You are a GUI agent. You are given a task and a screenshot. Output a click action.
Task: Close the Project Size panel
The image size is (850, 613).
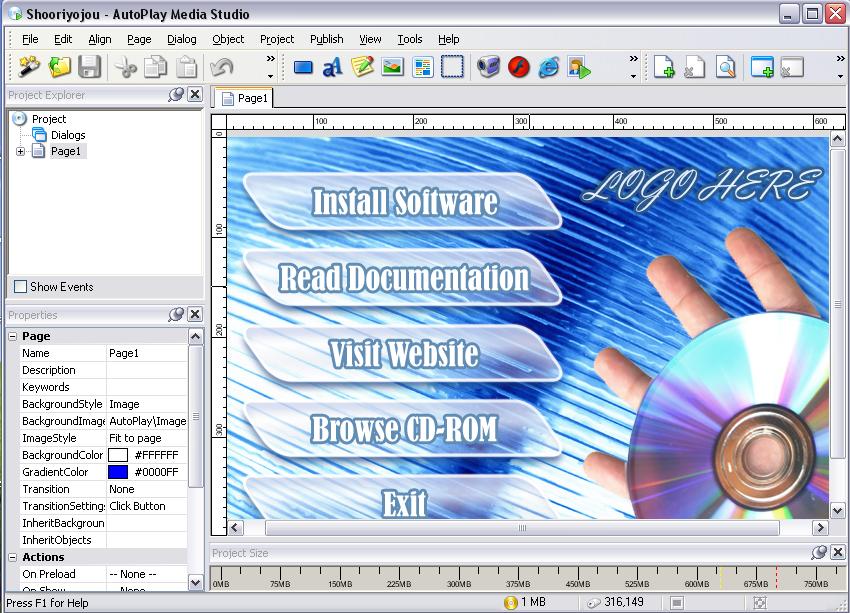tap(838, 552)
